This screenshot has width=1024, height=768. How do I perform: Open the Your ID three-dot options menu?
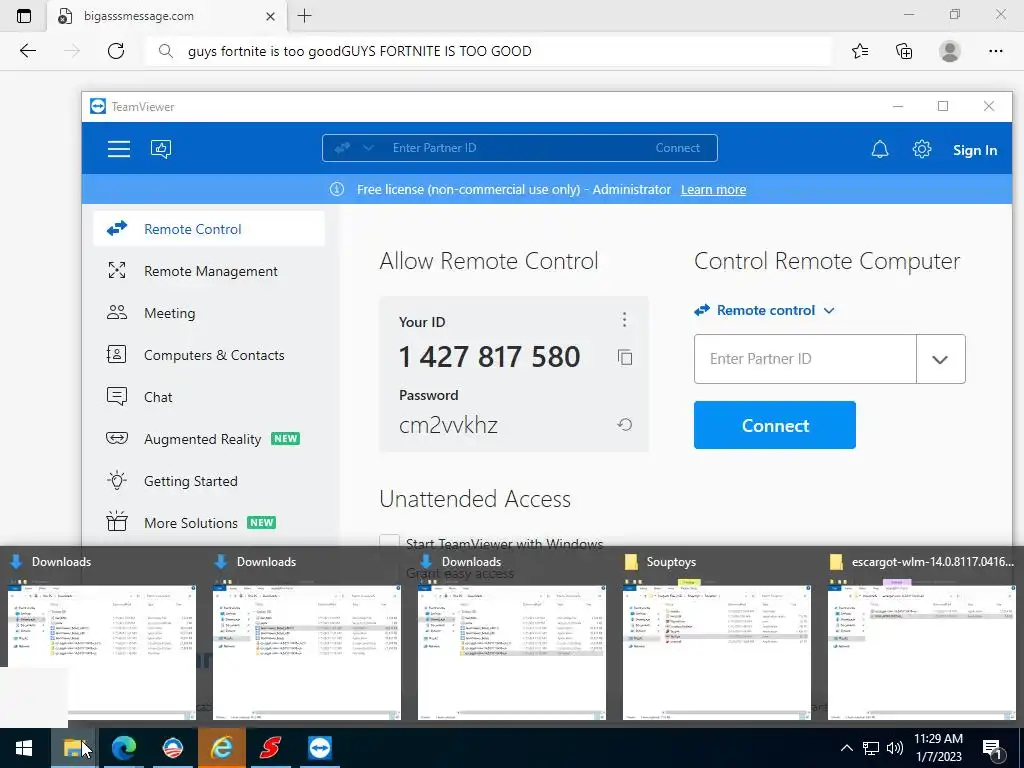click(x=624, y=319)
